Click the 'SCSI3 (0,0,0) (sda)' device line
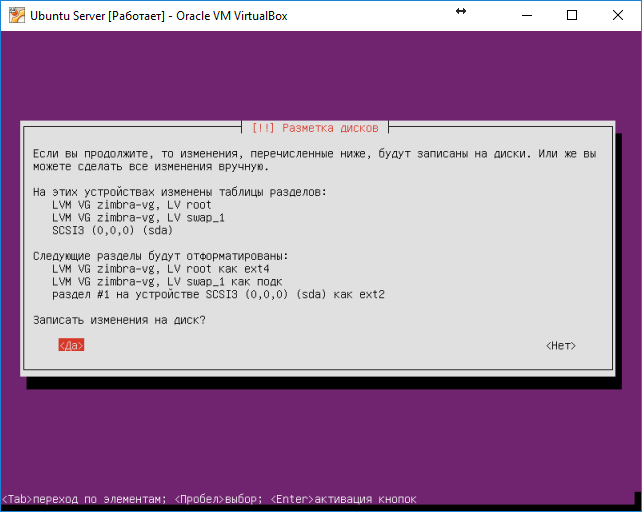The width and height of the screenshot is (642, 512). pyautogui.click(x=112, y=230)
